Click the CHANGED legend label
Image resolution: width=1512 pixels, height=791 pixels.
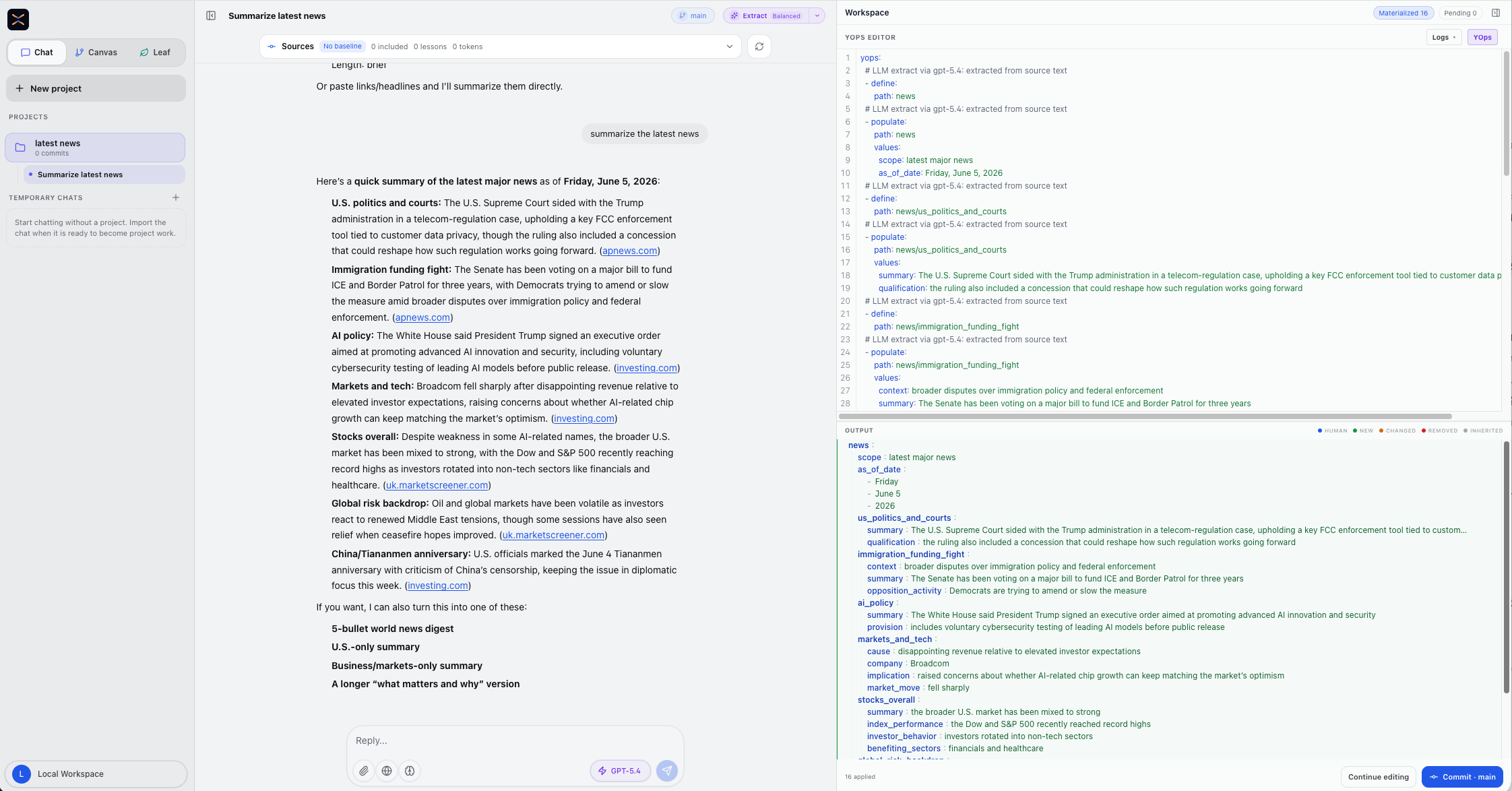[x=1400, y=431]
